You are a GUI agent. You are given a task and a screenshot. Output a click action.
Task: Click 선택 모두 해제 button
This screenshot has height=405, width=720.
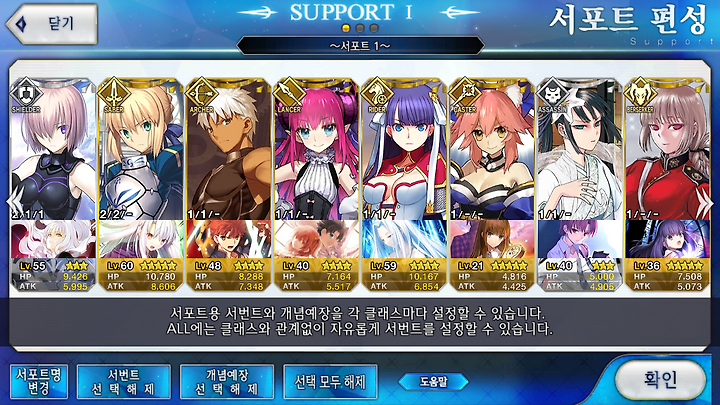[x=330, y=382]
